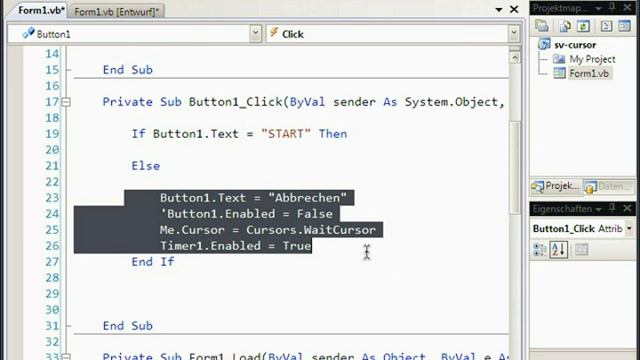
Task: Switch to the Daten... sources tab
Action: click(x=609, y=187)
